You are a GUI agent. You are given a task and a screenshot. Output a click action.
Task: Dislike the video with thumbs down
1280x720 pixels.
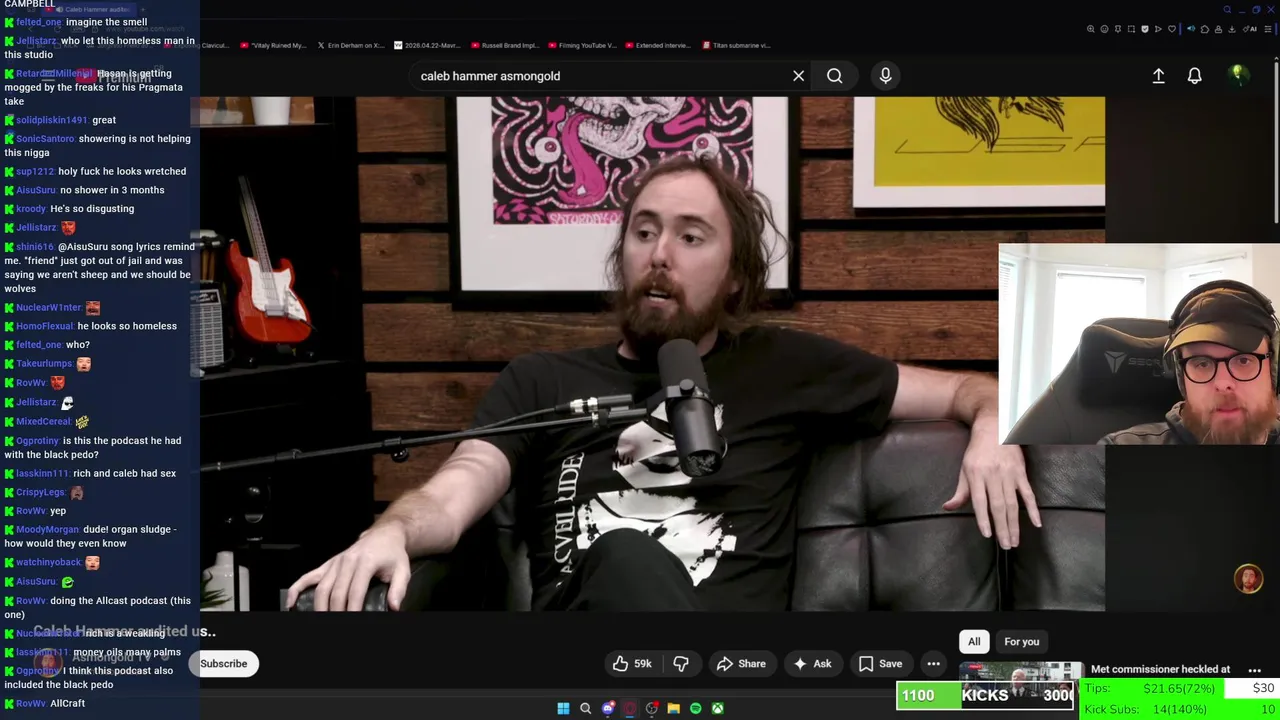pyautogui.click(x=680, y=664)
